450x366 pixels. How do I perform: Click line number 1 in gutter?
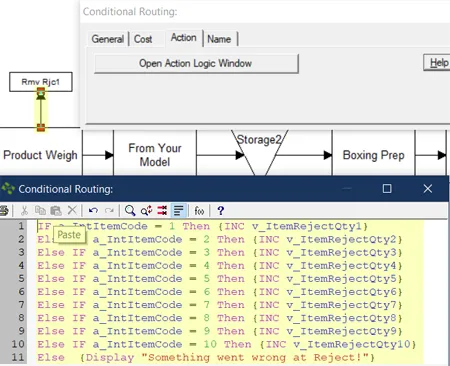(21, 226)
